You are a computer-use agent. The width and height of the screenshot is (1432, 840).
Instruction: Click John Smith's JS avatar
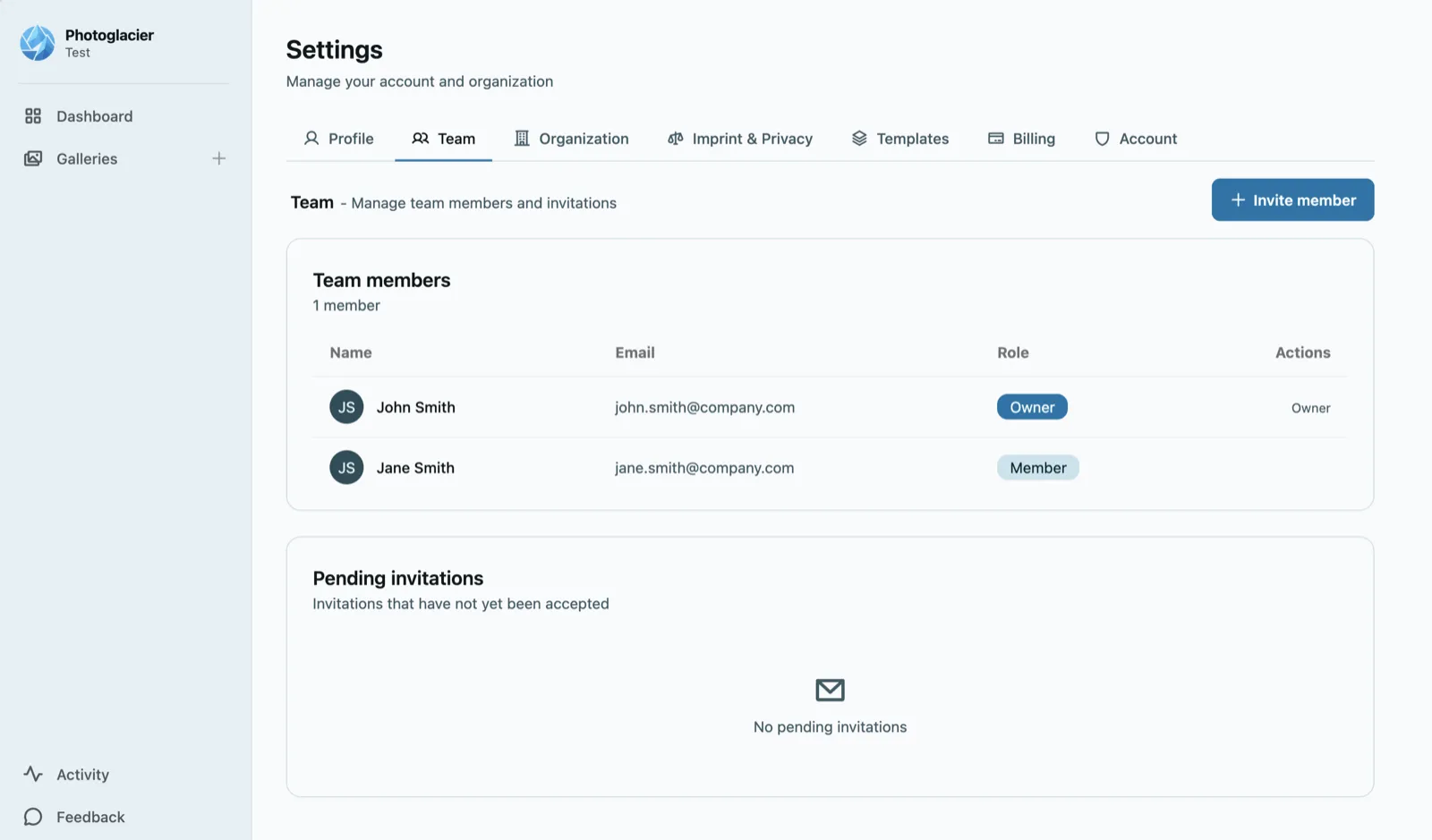346,407
